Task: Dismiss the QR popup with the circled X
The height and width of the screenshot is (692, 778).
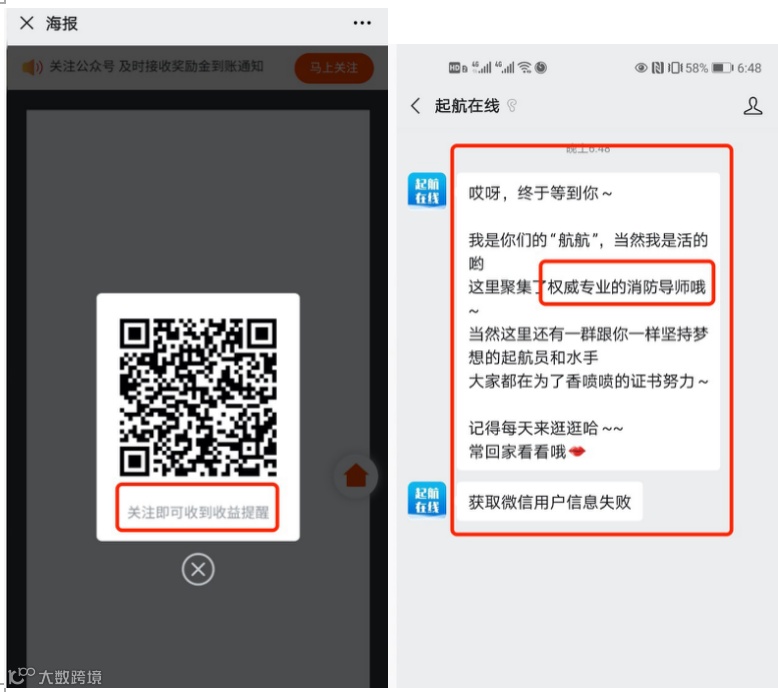Action: (198, 569)
